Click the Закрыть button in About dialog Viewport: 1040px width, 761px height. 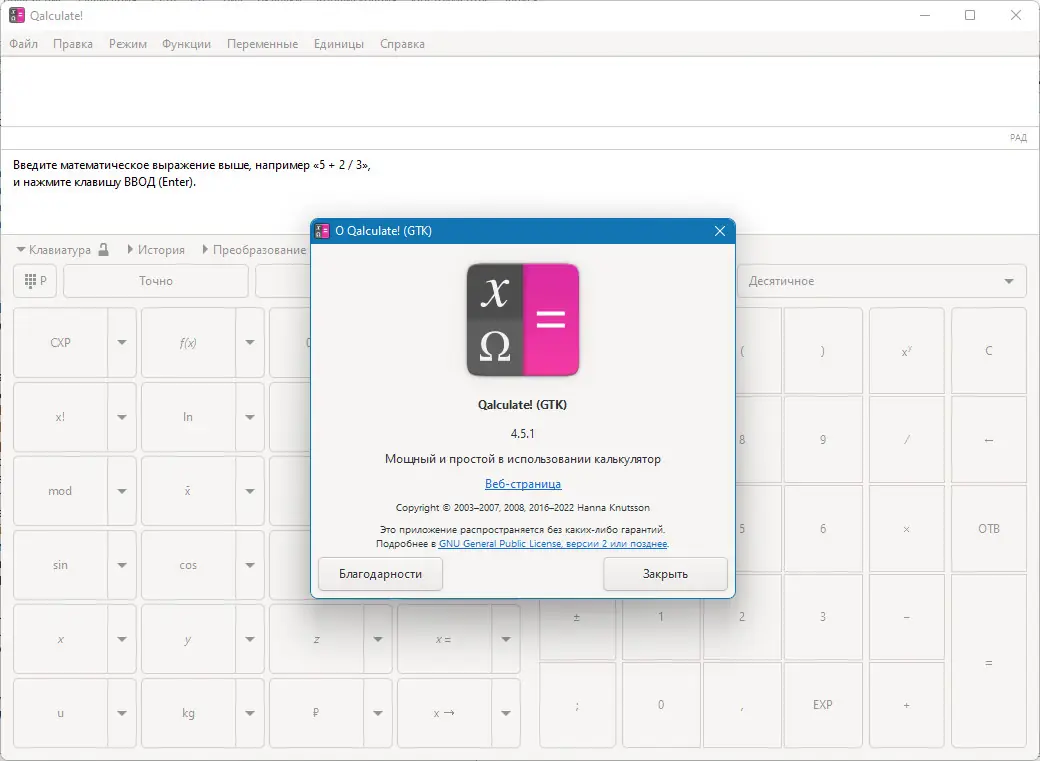(x=665, y=574)
